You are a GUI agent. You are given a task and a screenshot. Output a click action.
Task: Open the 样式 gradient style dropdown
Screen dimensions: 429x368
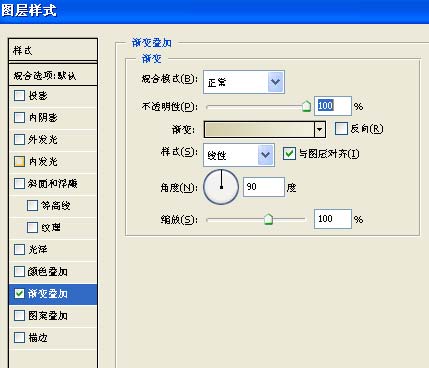[x=239, y=155]
